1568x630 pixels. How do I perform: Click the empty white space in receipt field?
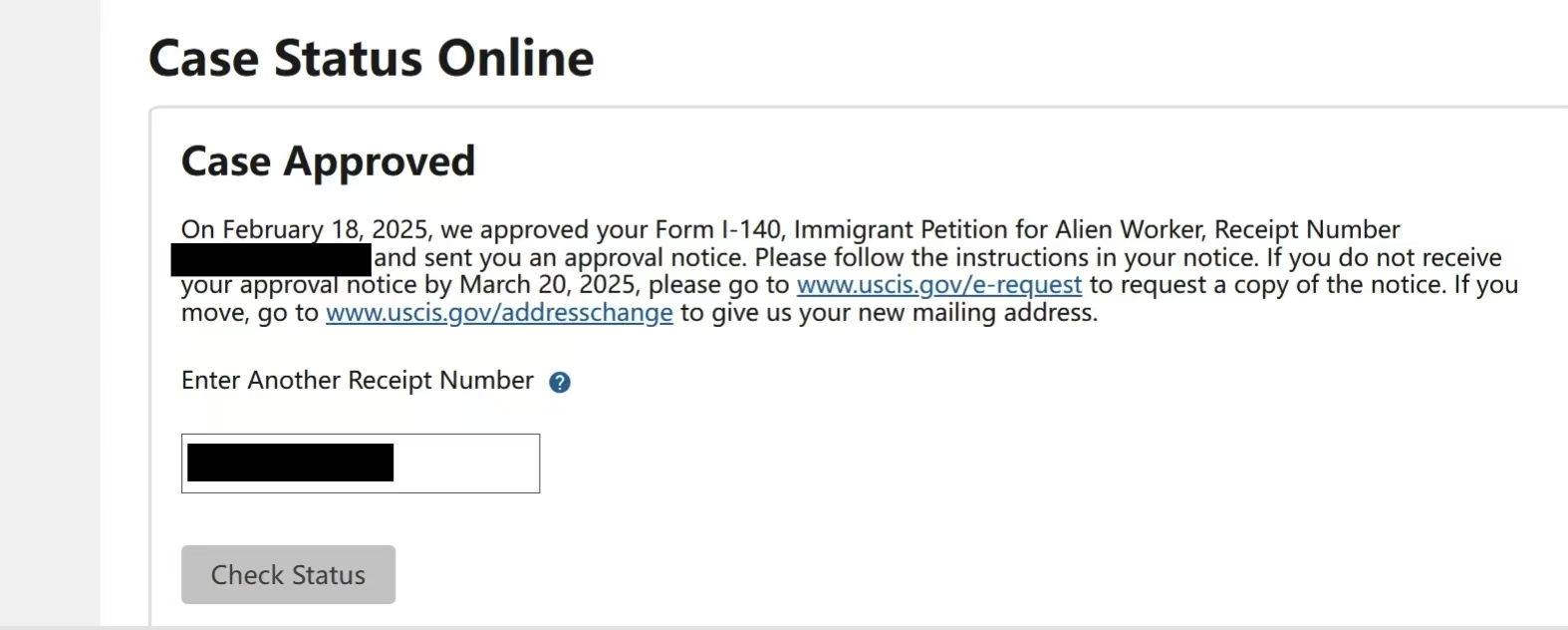click(x=465, y=464)
